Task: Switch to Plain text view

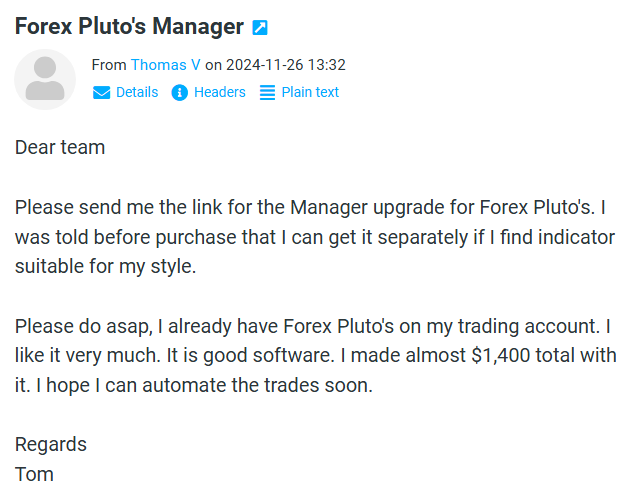Action: click(x=310, y=92)
